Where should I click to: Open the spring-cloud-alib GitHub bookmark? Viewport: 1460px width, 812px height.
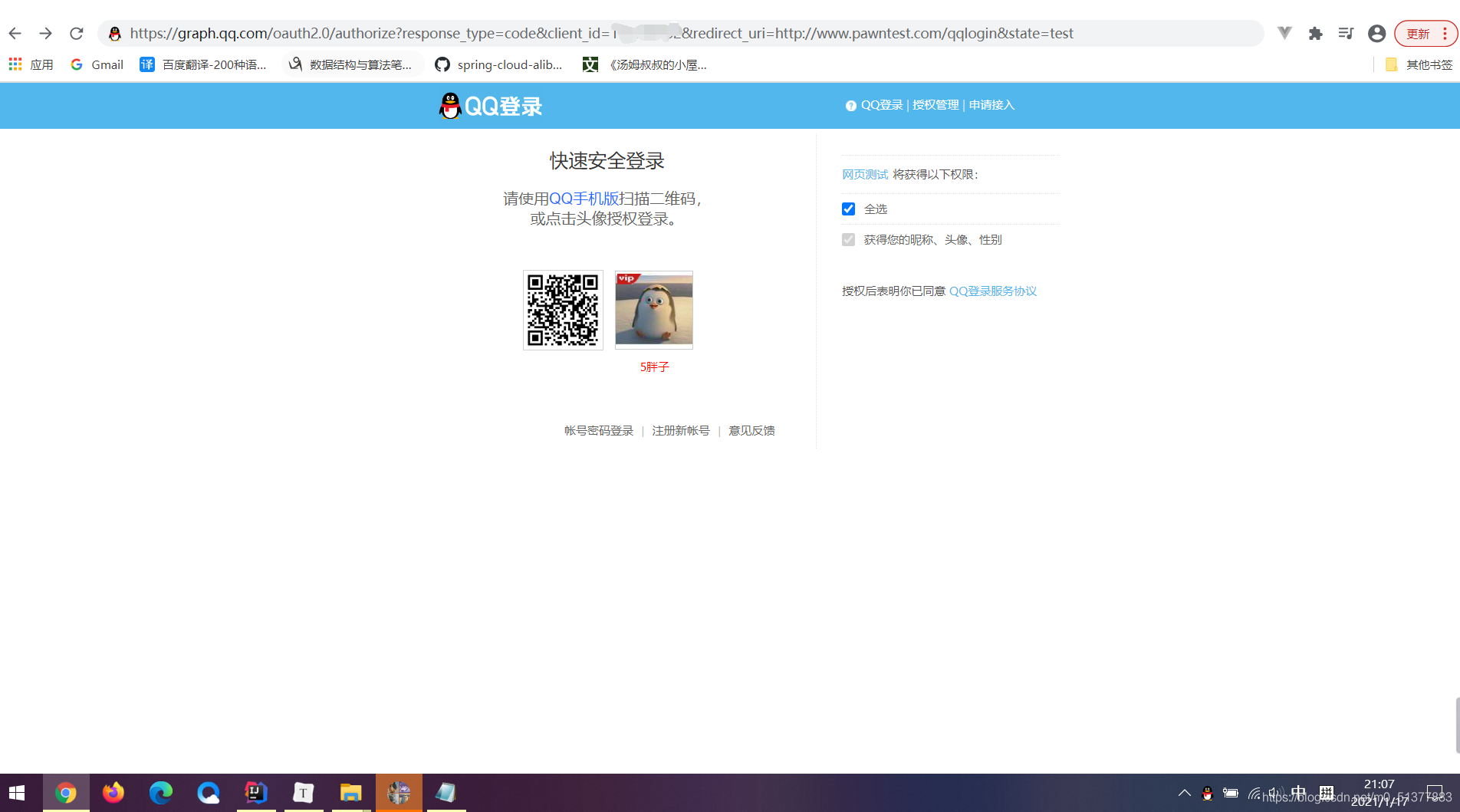coord(498,64)
